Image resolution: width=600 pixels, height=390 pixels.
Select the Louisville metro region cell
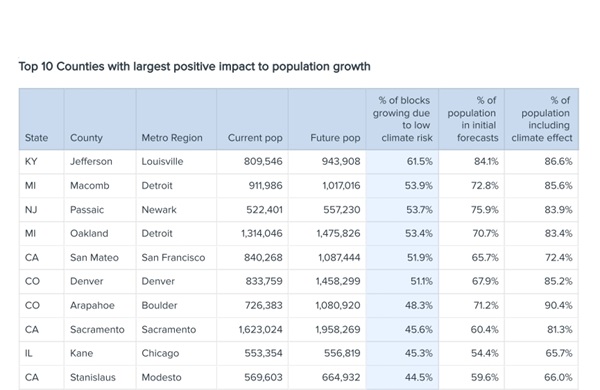[162, 162]
